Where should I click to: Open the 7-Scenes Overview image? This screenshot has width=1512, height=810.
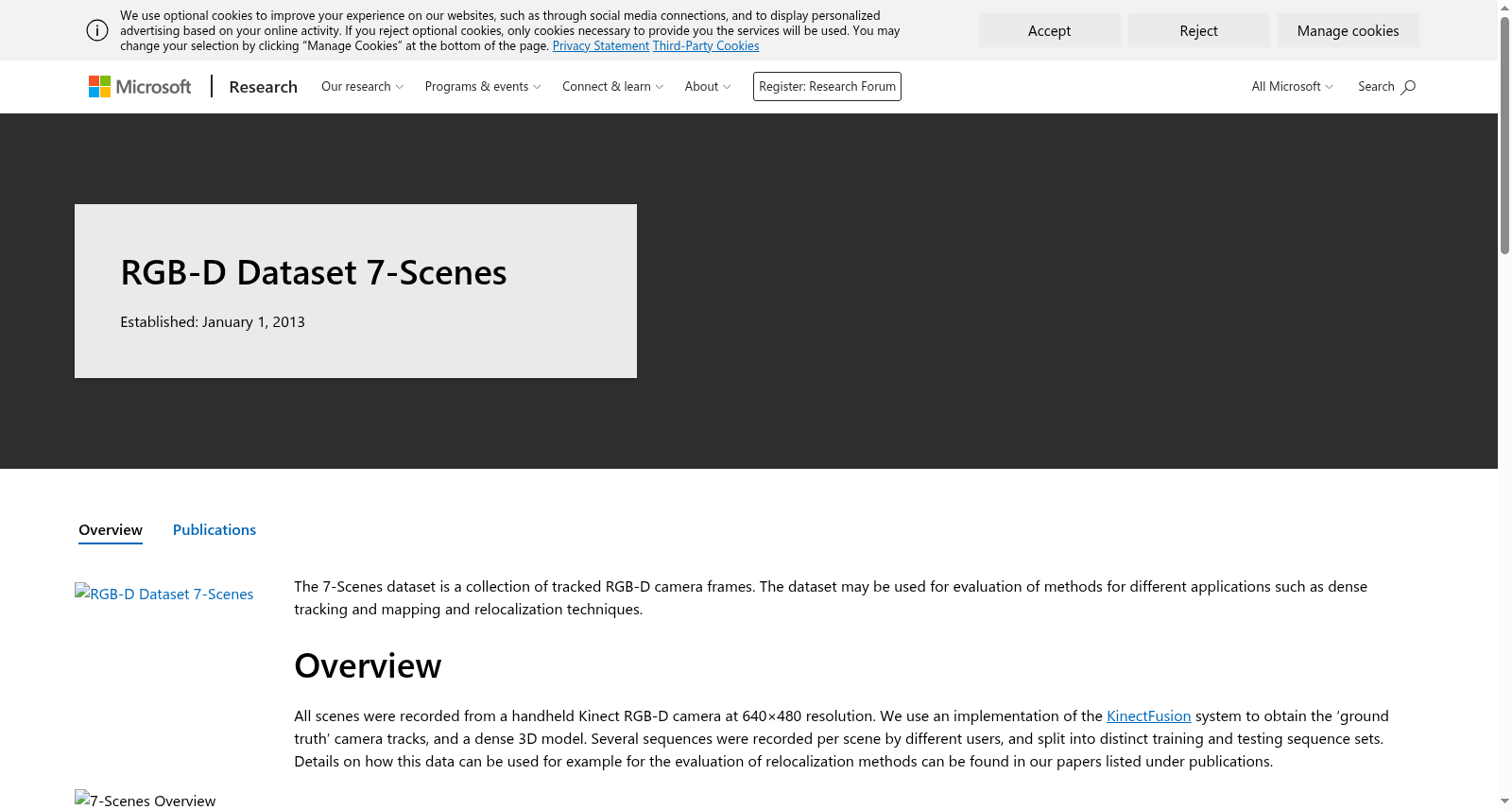click(146, 800)
